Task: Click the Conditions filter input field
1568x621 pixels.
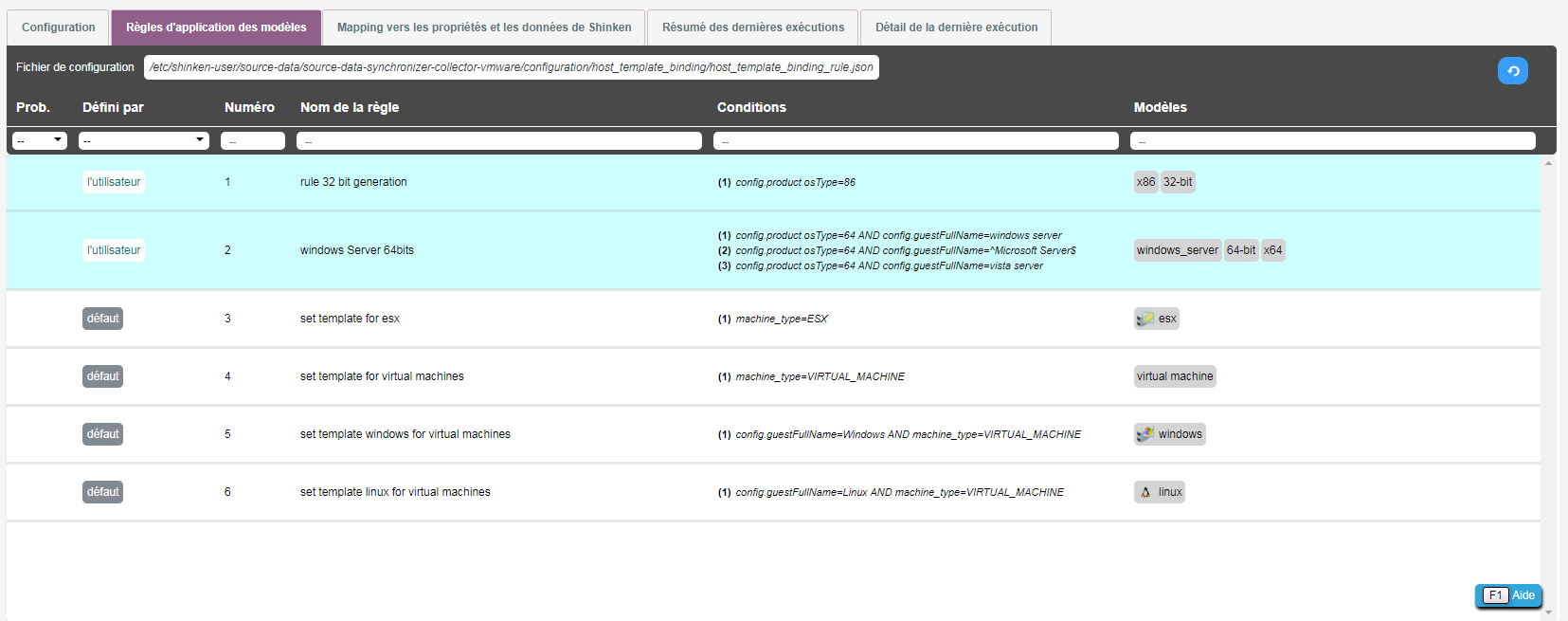Action: (915, 141)
